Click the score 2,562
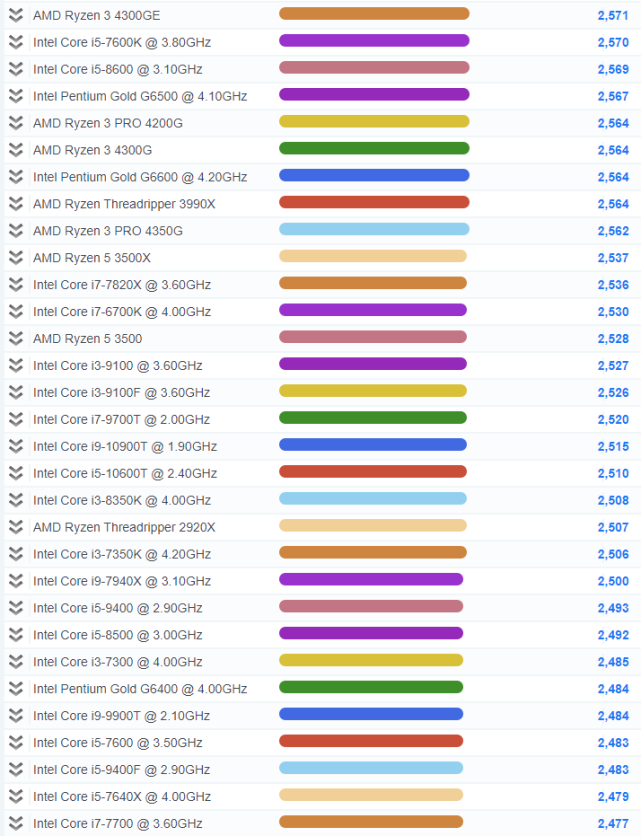 (613, 231)
